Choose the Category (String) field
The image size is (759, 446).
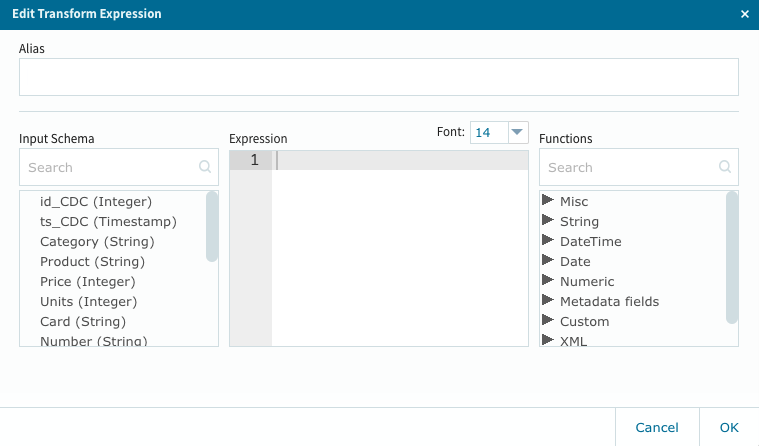coord(97,242)
